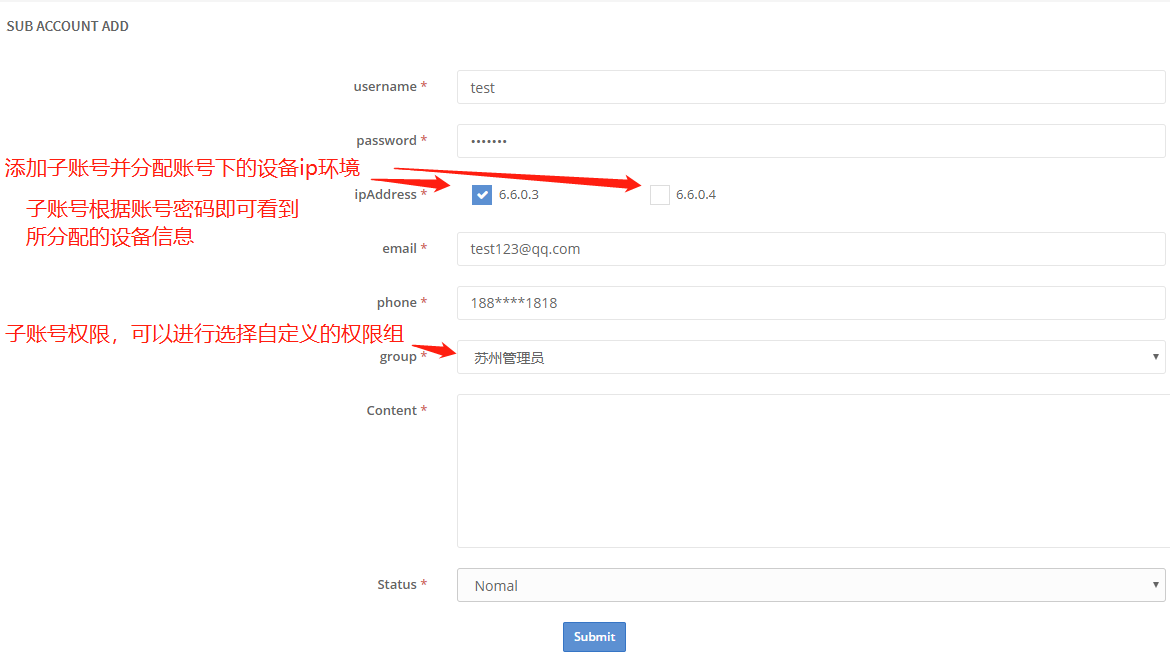
Task: Click the Content field label
Action: pyautogui.click(x=392, y=410)
